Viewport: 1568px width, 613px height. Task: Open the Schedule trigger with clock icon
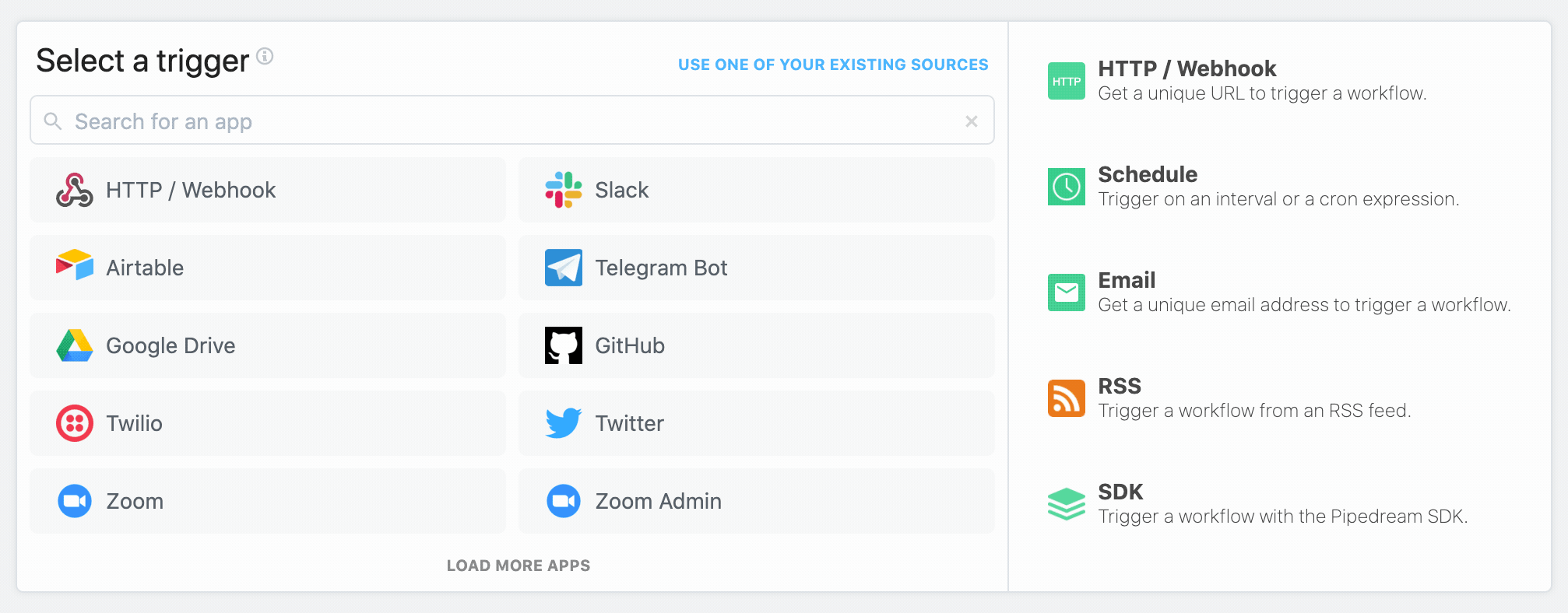(1066, 187)
